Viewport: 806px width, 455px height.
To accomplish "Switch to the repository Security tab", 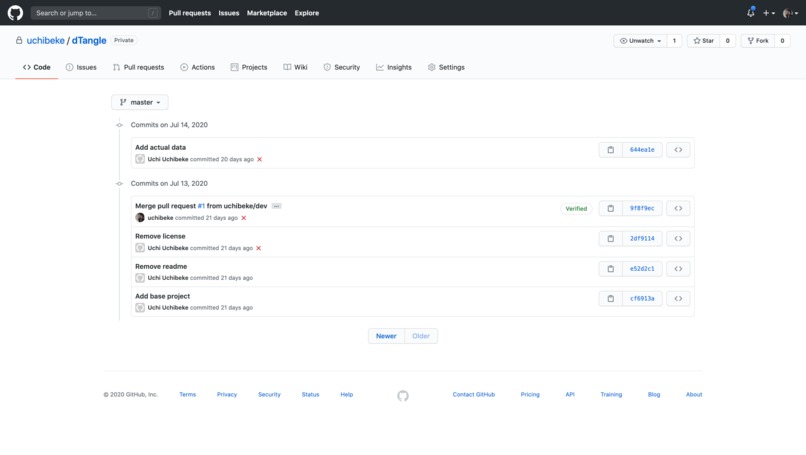I will click(x=342, y=67).
